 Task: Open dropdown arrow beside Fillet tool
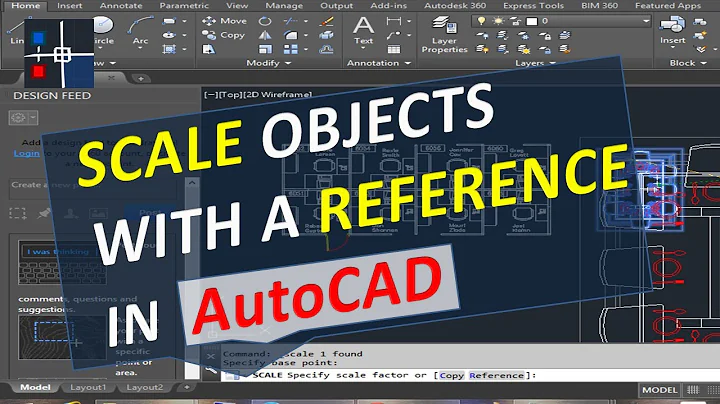pyautogui.click(x=306, y=35)
